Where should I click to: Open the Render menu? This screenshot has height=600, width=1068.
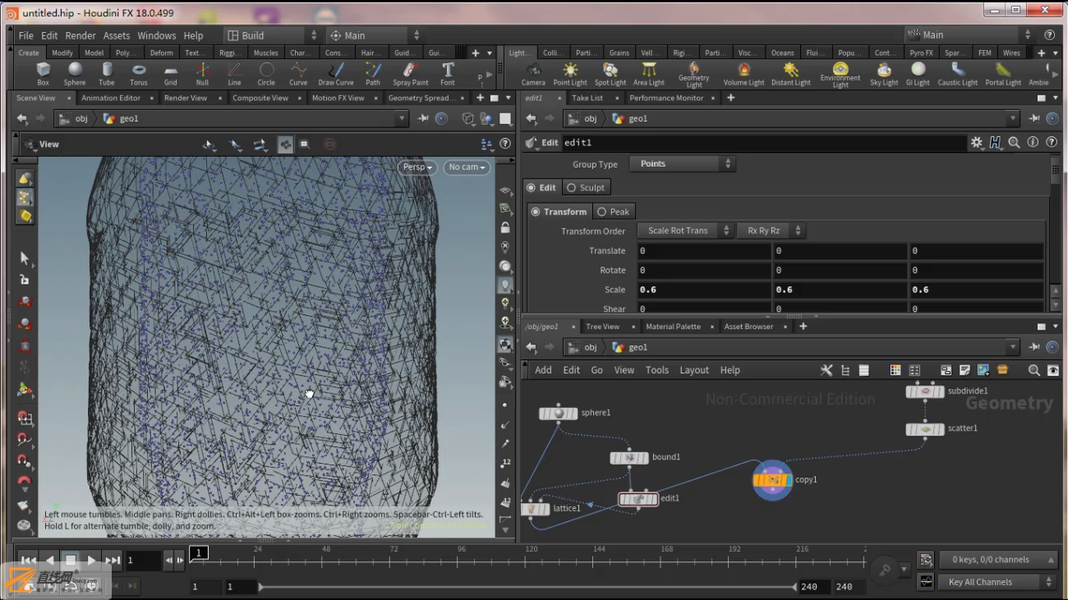pos(80,35)
